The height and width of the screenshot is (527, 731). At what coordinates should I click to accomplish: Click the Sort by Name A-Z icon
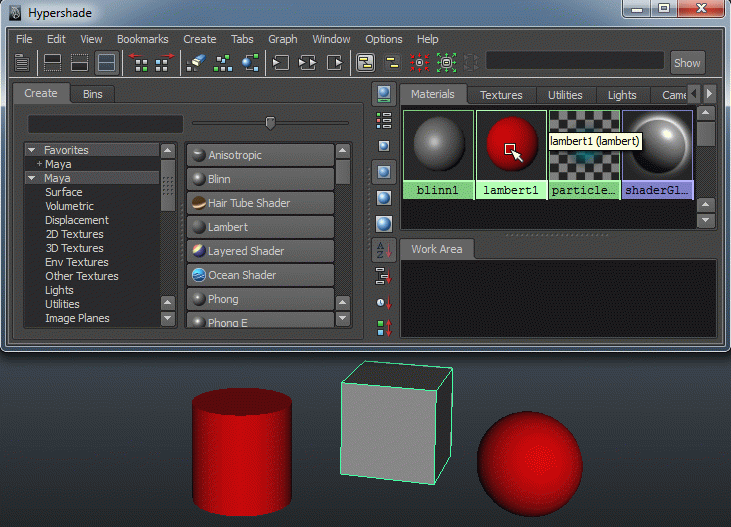coord(383,250)
